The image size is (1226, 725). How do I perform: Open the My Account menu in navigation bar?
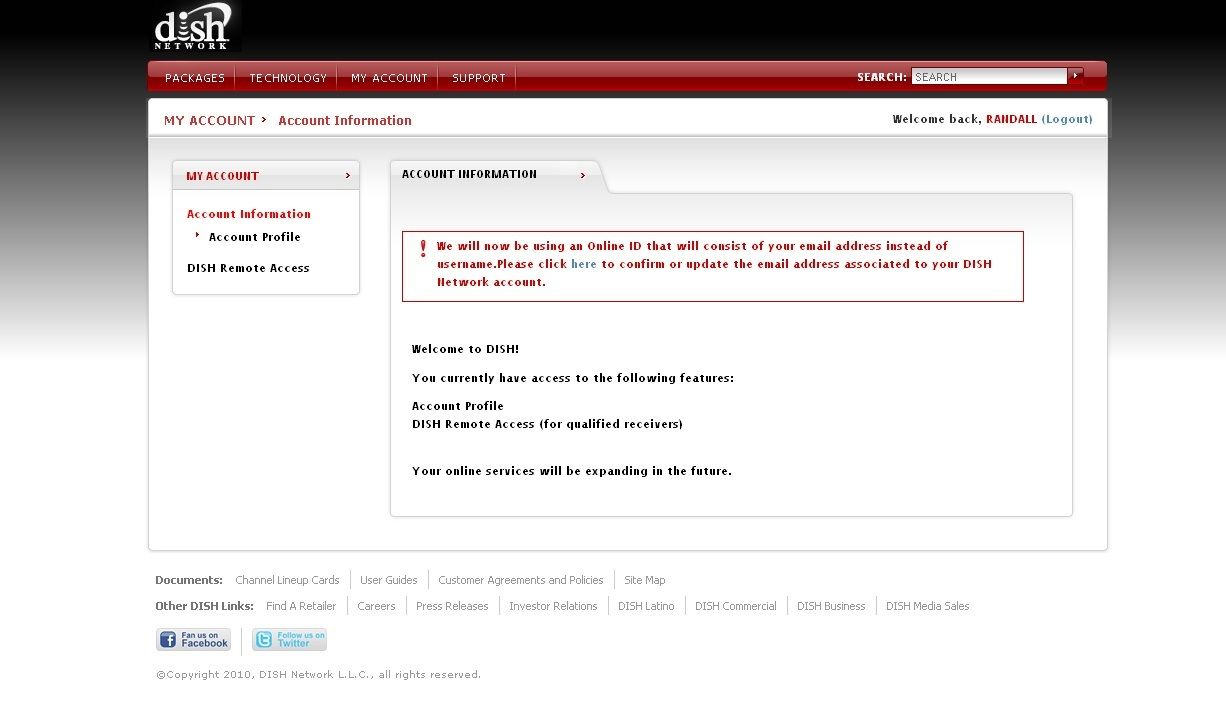(389, 78)
